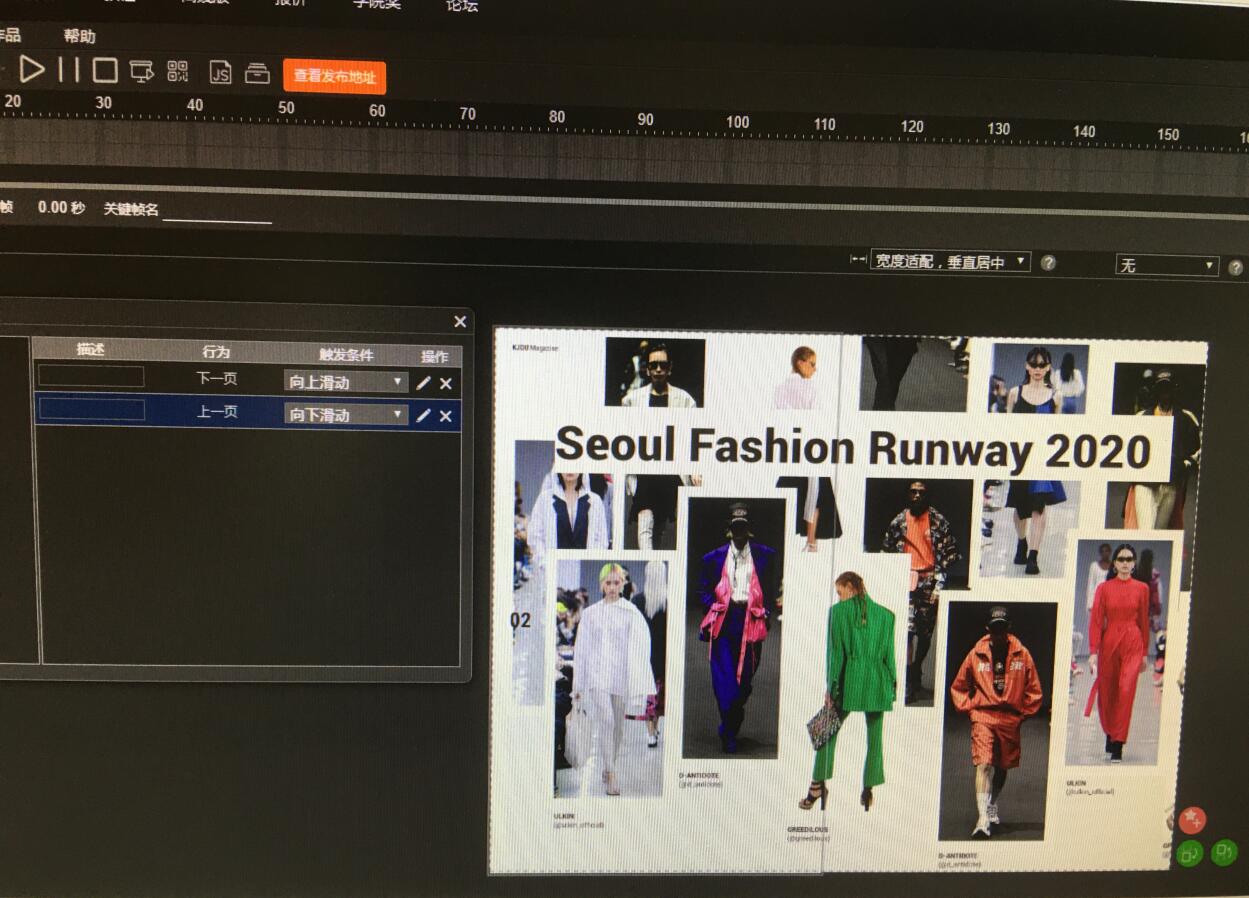1249x898 pixels.
Task: Select the 下一页 behavior text
Action: [216, 379]
